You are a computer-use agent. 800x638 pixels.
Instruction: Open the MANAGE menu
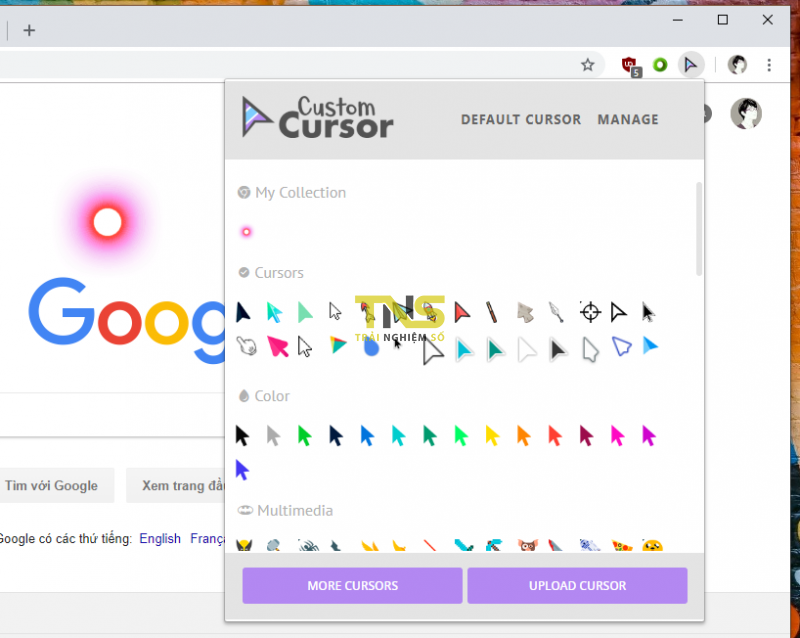628,119
